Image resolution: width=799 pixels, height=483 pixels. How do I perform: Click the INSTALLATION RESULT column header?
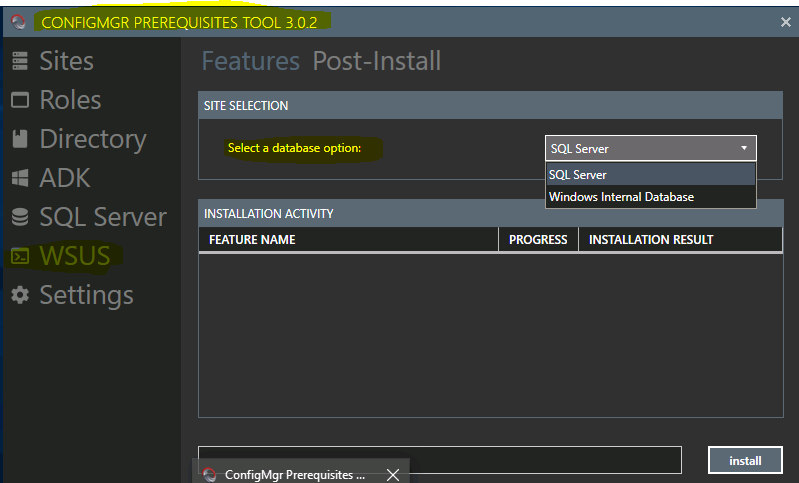680,239
